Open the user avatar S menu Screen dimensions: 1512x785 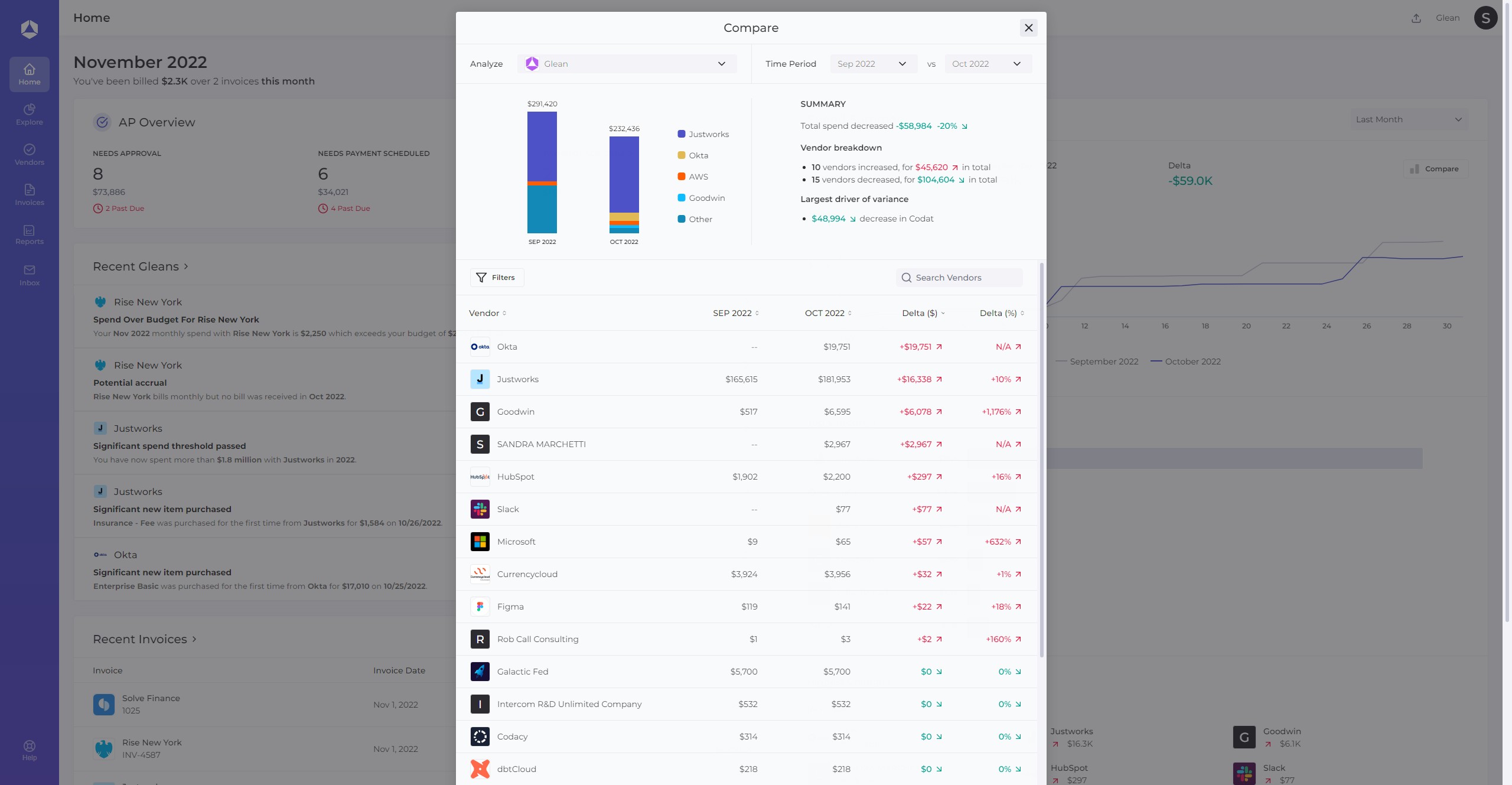[1485, 18]
